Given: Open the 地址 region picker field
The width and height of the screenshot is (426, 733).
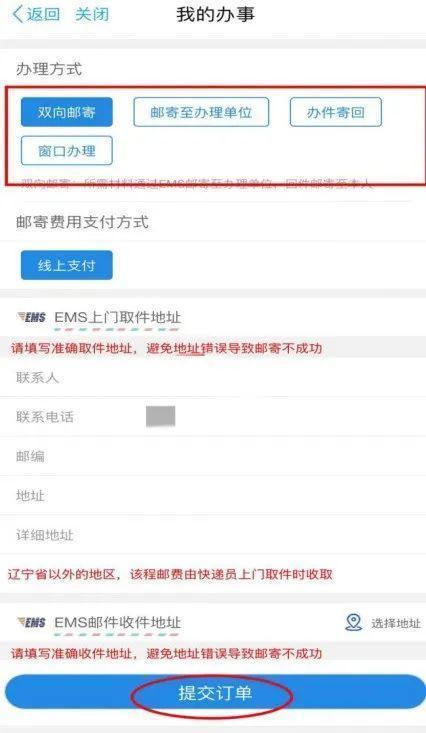Looking at the screenshot, I should tap(213, 496).
